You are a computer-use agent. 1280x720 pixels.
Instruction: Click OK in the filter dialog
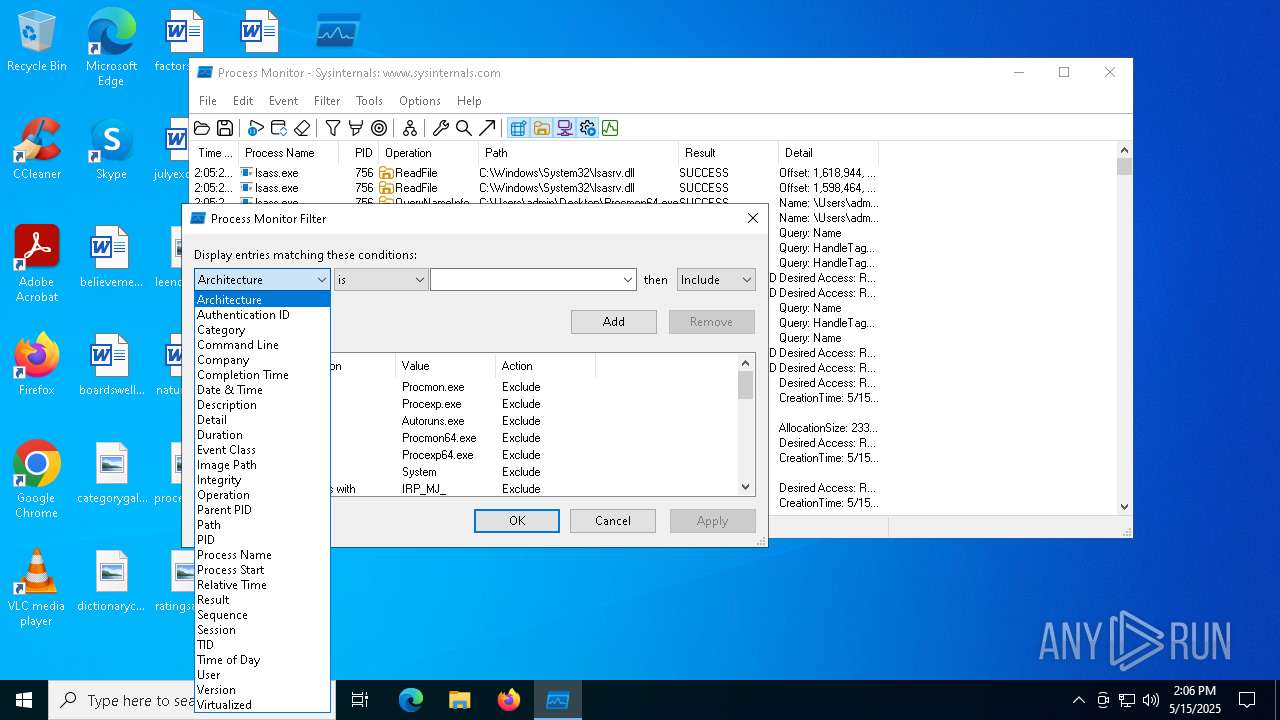pos(517,521)
